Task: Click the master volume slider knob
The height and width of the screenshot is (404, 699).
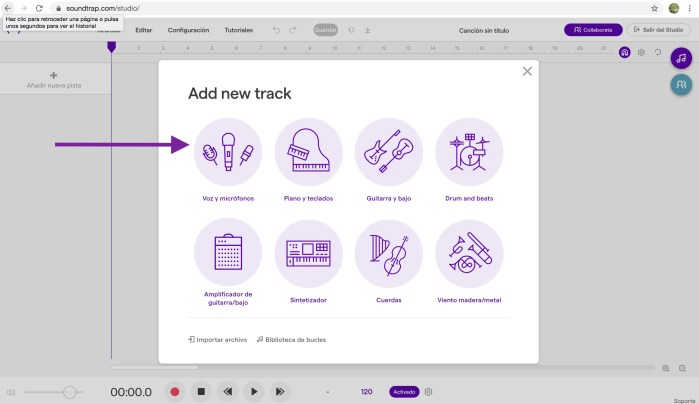Action: pos(69,392)
